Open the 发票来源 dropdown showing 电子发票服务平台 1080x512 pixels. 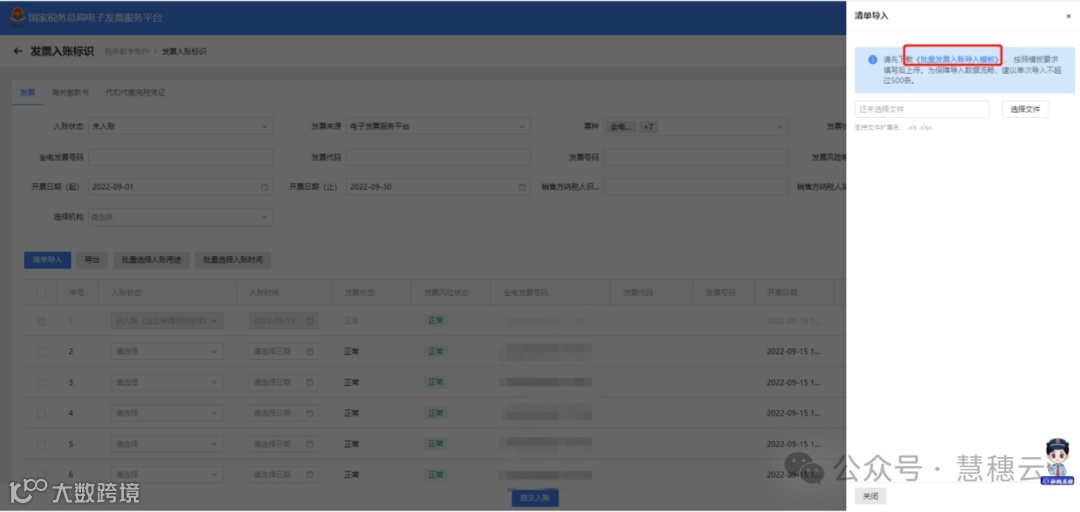pyautogui.click(x=438, y=127)
